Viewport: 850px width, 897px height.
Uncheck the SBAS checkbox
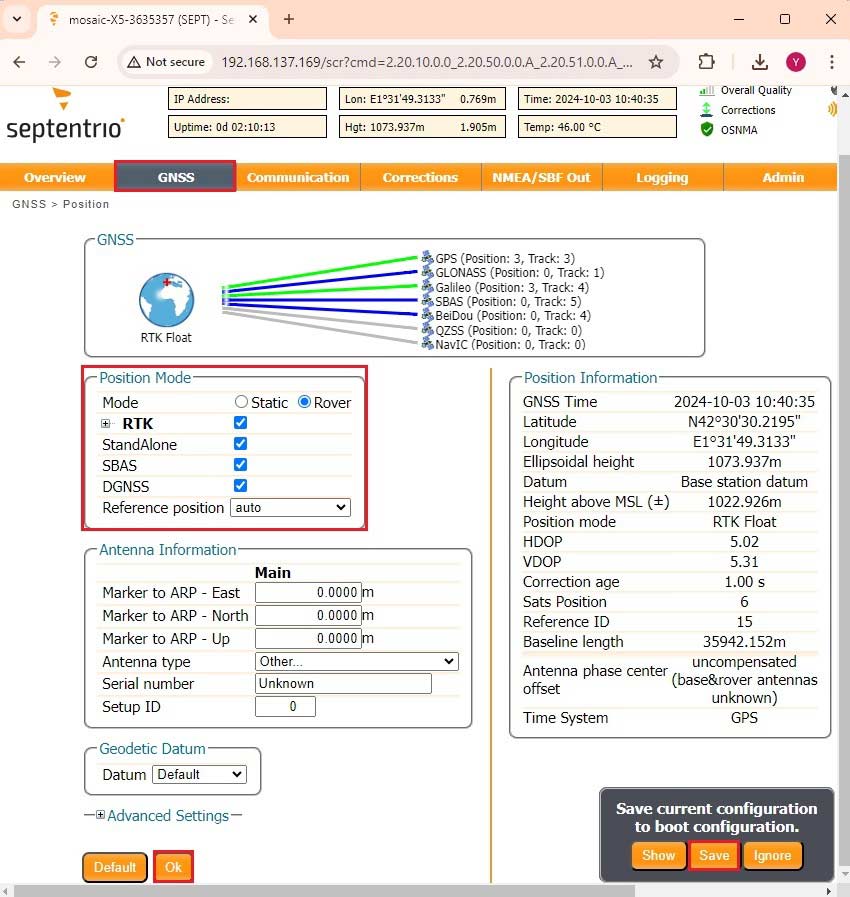tap(240, 465)
